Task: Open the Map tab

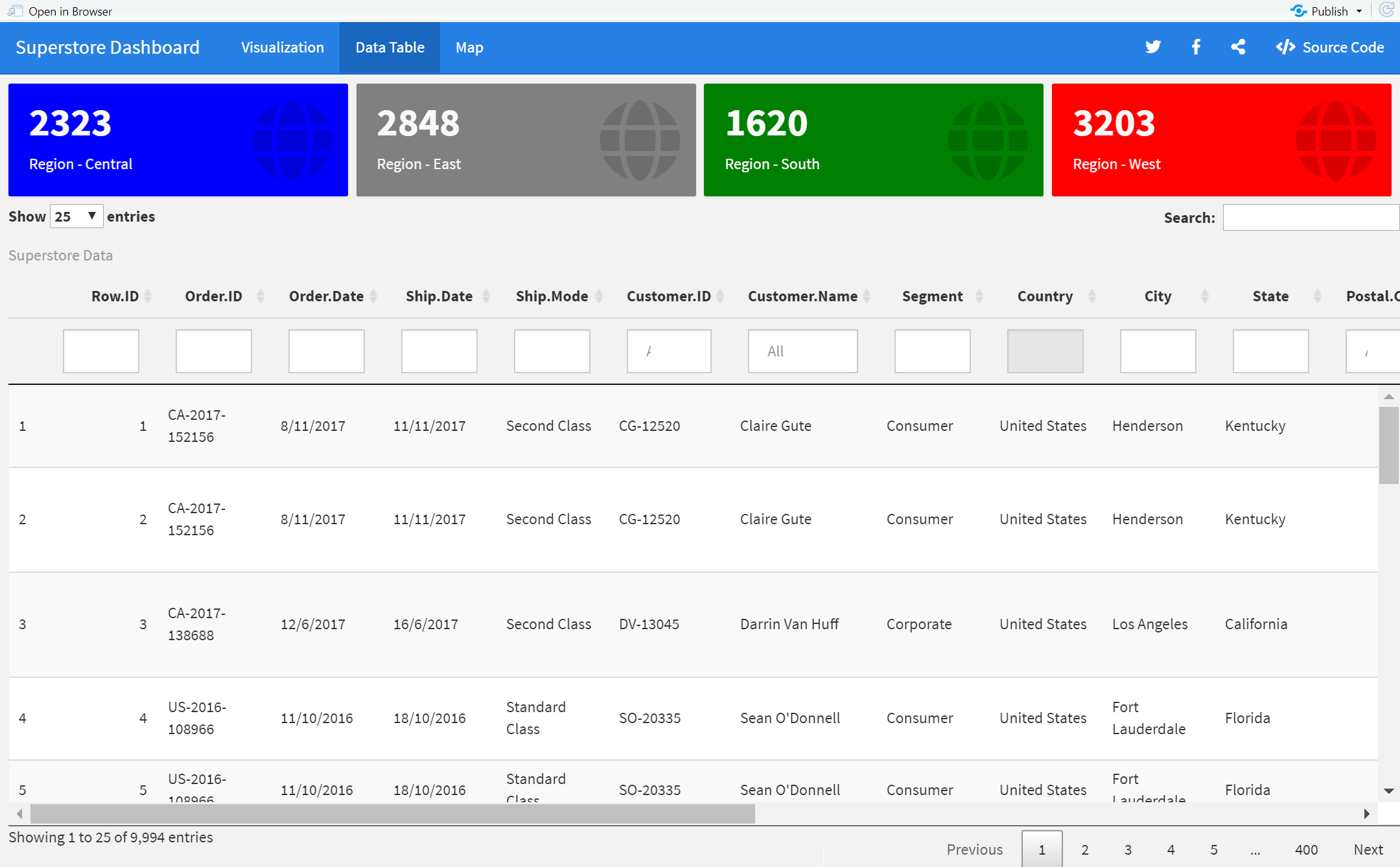Action: tap(469, 47)
